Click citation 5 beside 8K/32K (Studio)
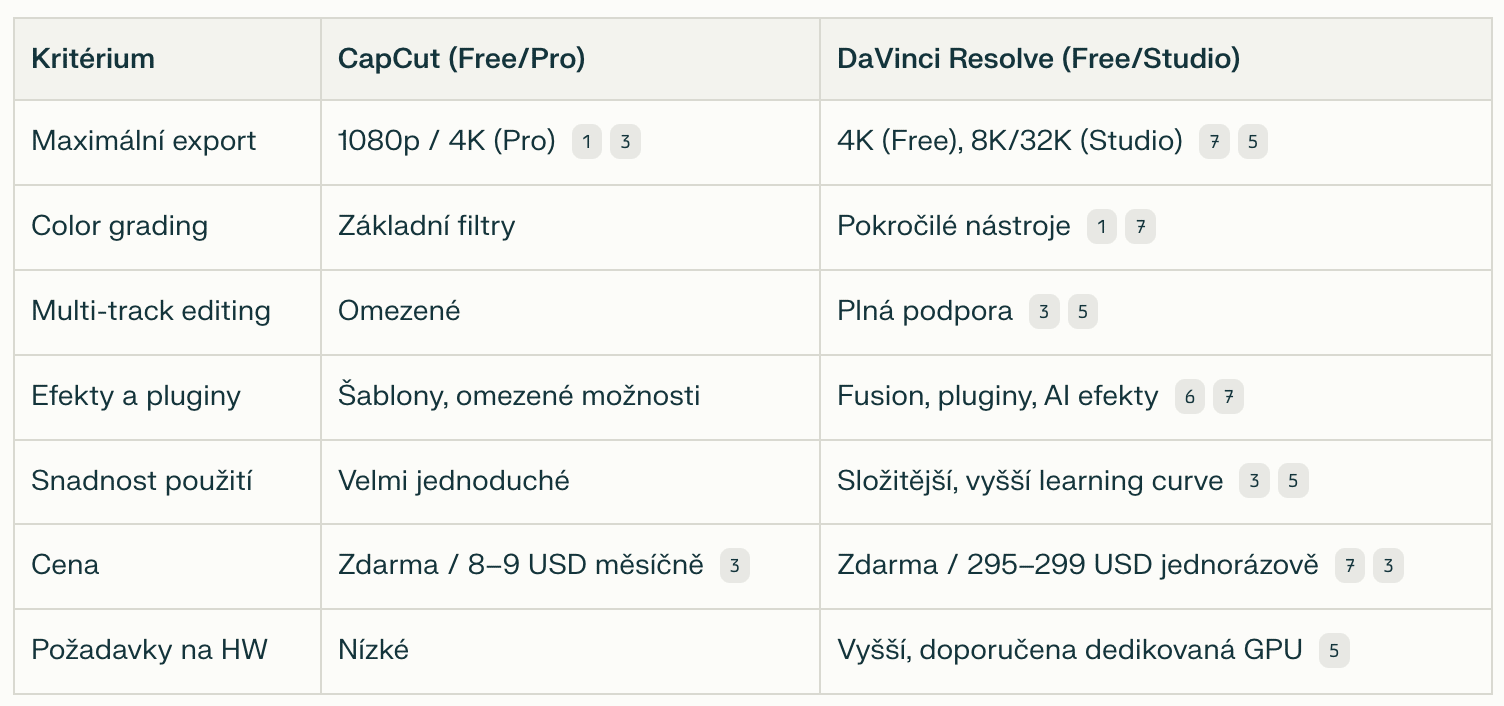 [x=1253, y=142]
